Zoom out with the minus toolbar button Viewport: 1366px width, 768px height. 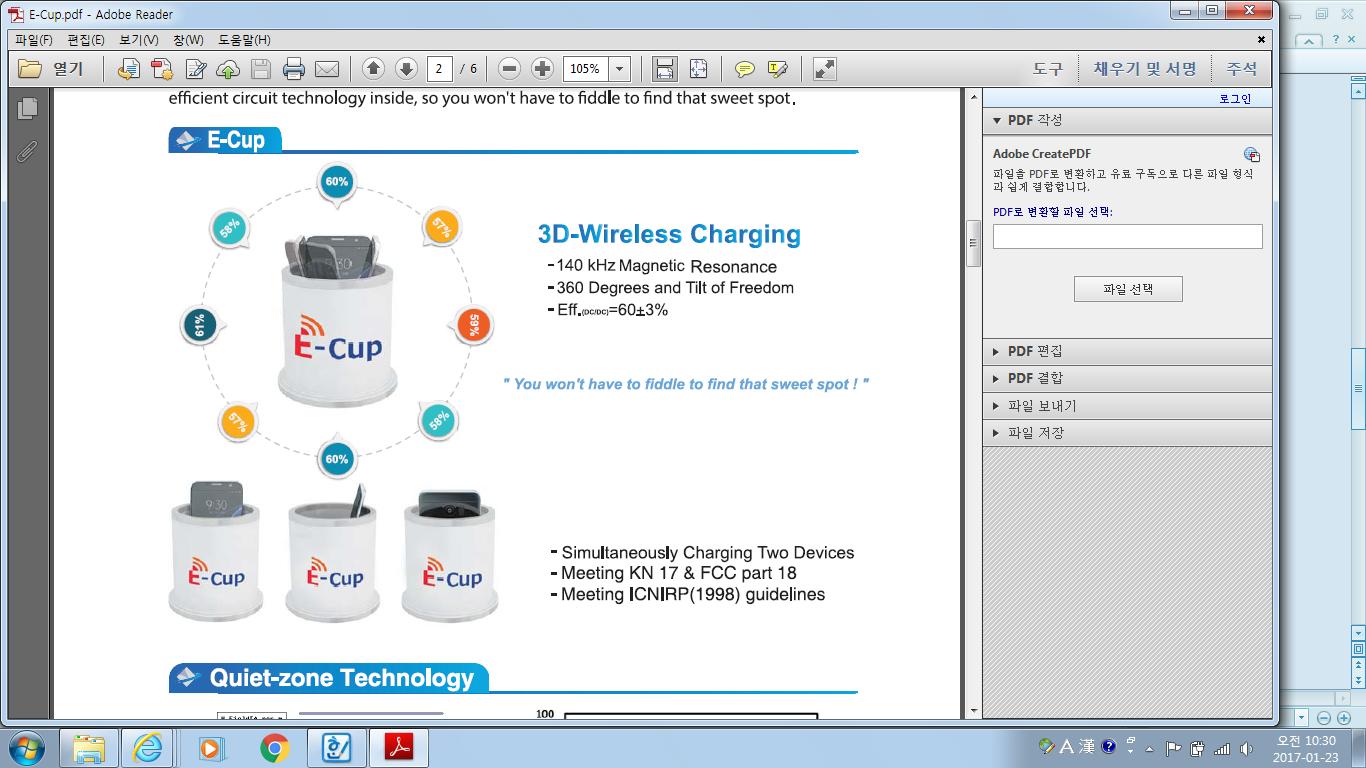pyautogui.click(x=509, y=69)
